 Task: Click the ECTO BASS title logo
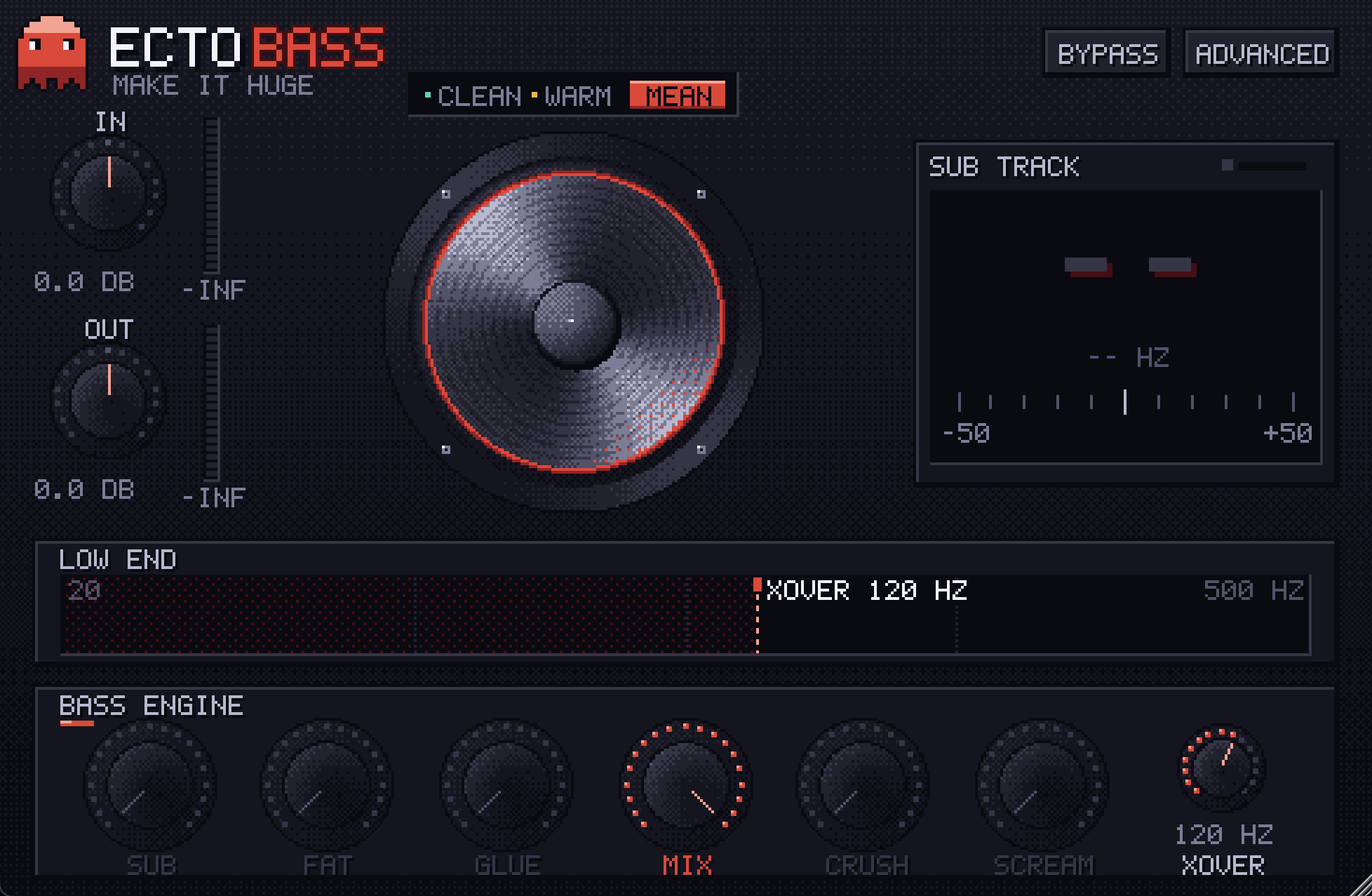tap(246, 48)
